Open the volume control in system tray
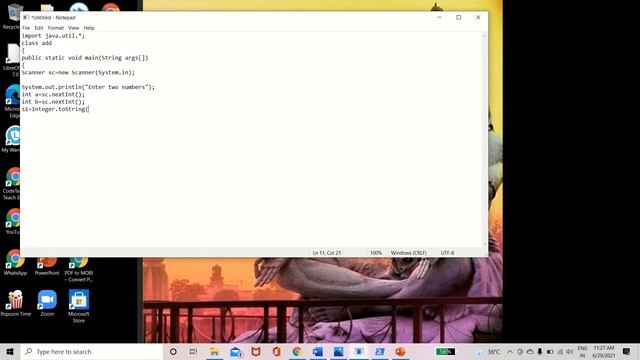The image size is (640, 360). (x=569, y=351)
